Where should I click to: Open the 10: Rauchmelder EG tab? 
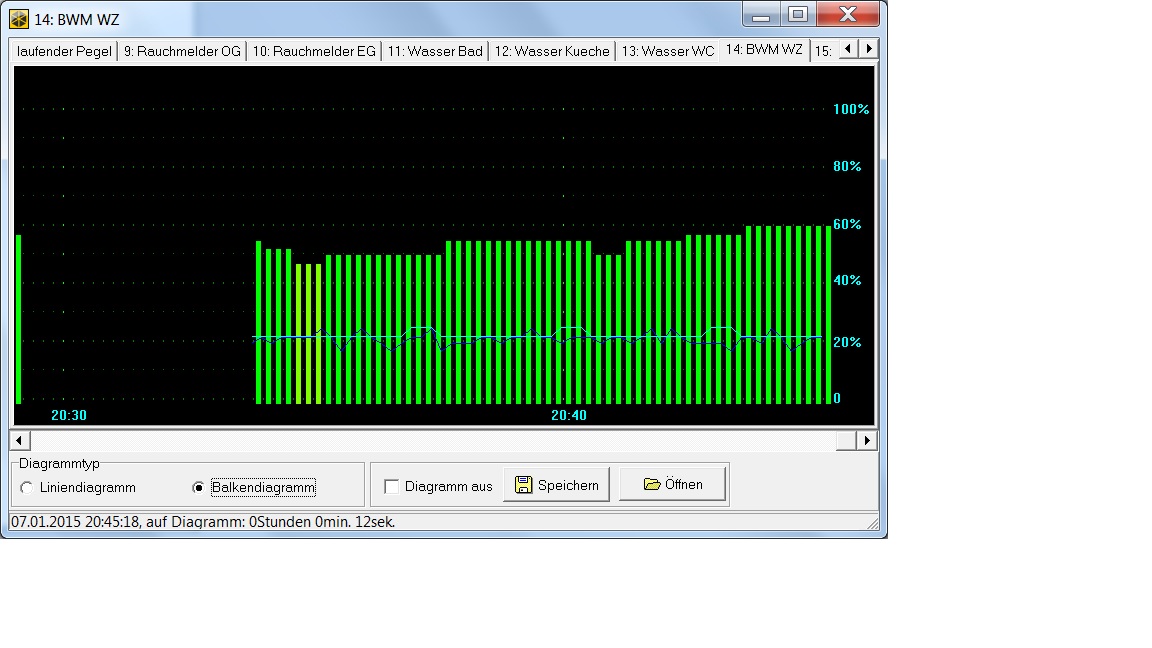point(314,51)
